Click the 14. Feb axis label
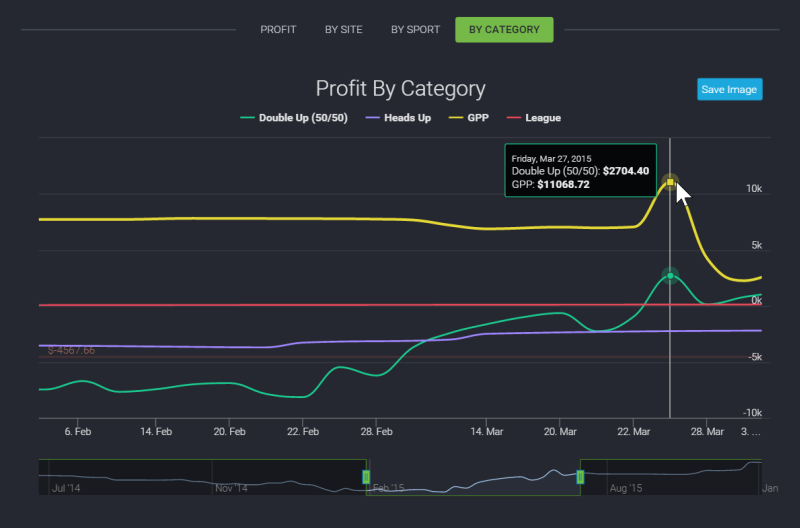This screenshot has width=800, height=528. click(156, 432)
